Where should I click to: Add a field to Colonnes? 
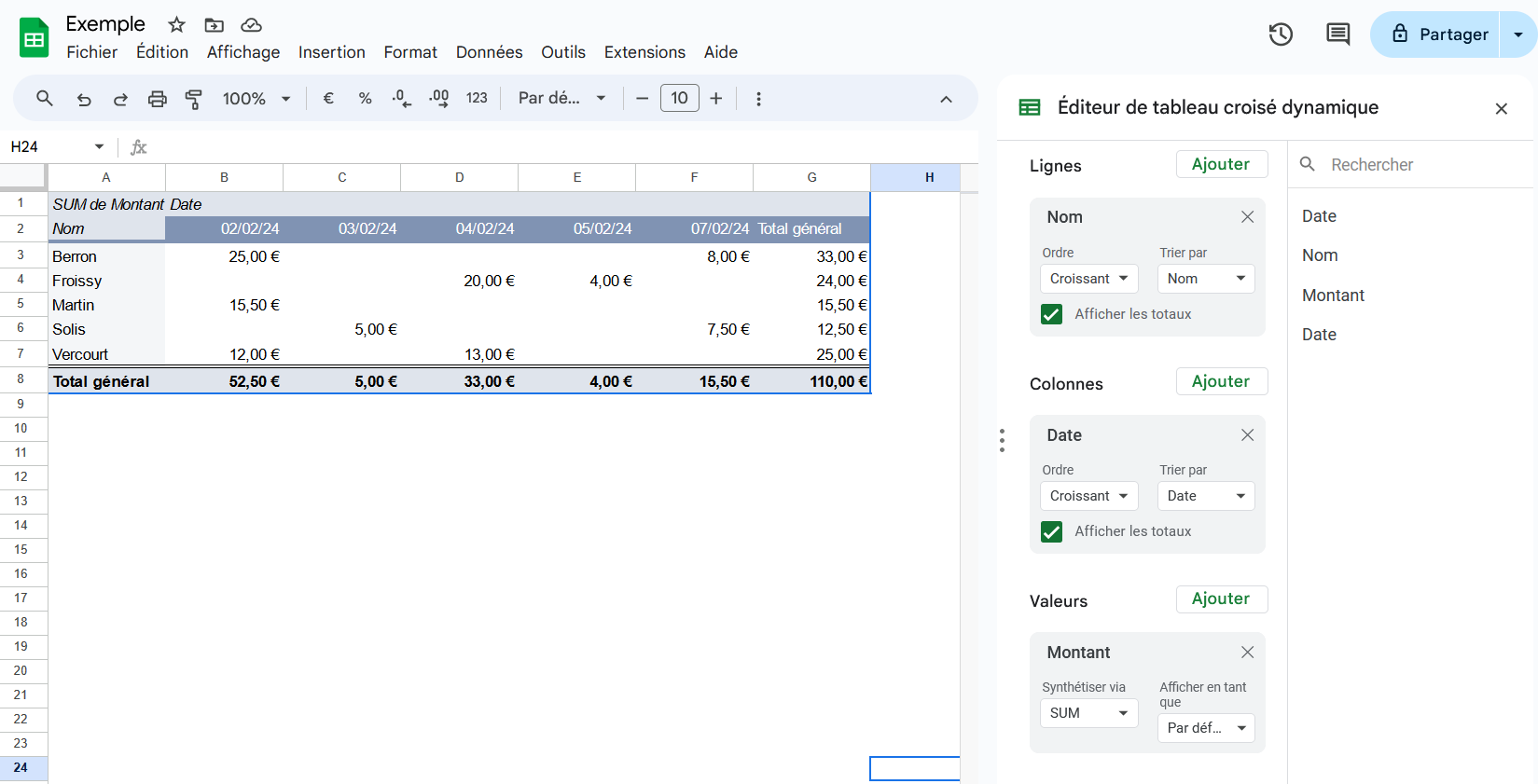click(1221, 381)
